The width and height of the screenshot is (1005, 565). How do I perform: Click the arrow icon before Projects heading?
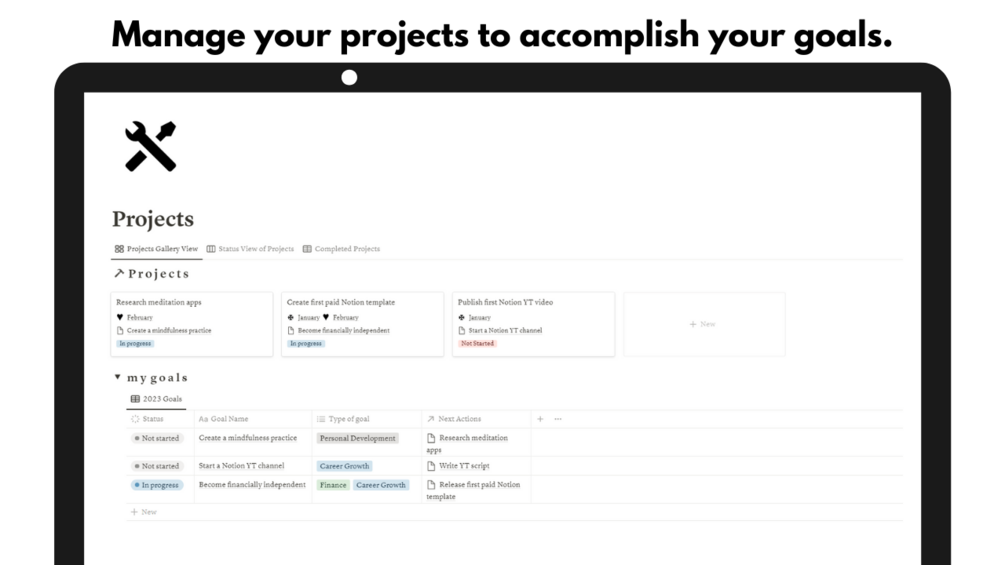tap(118, 273)
